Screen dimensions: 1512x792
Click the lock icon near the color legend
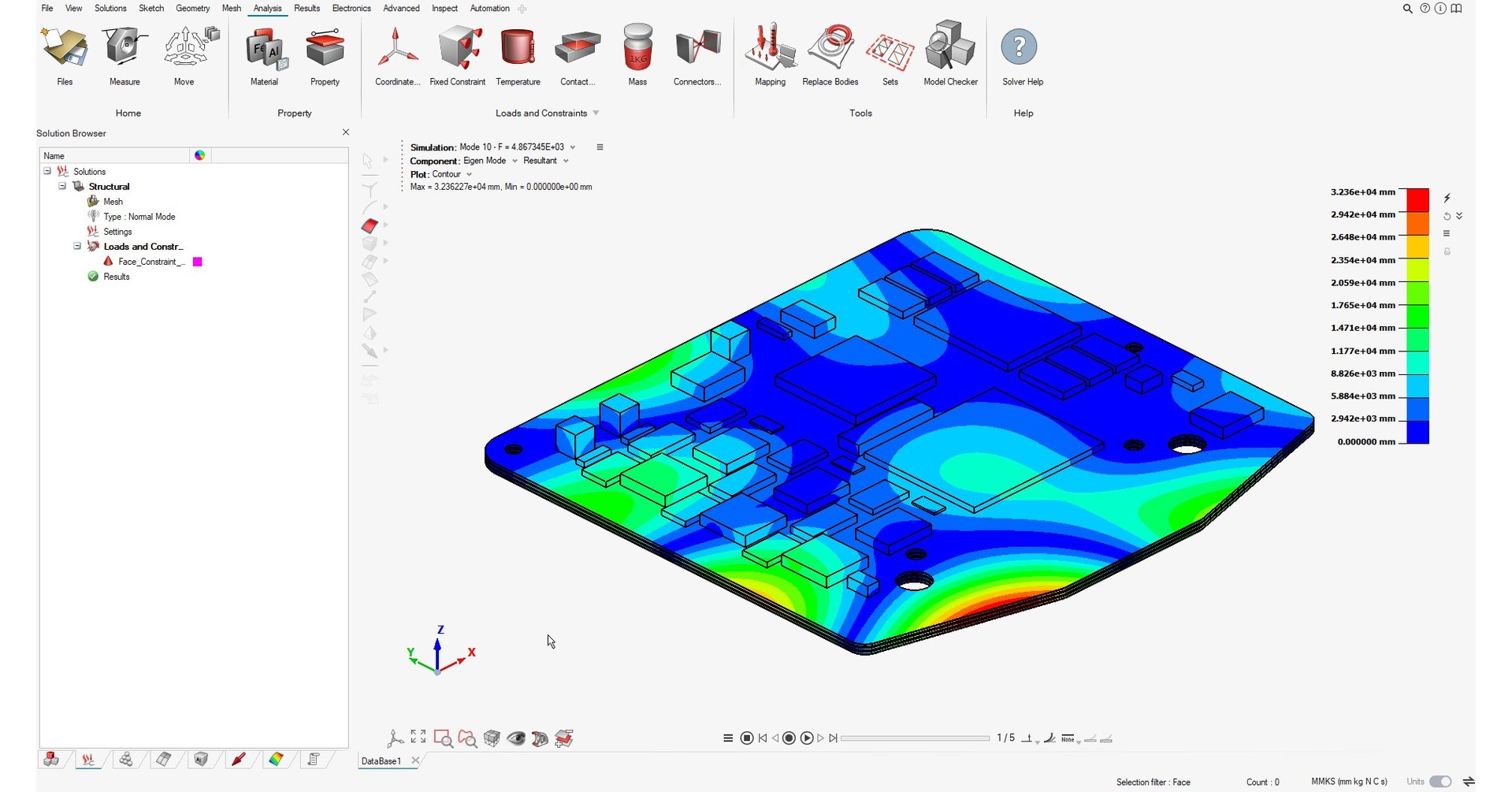1447,252
